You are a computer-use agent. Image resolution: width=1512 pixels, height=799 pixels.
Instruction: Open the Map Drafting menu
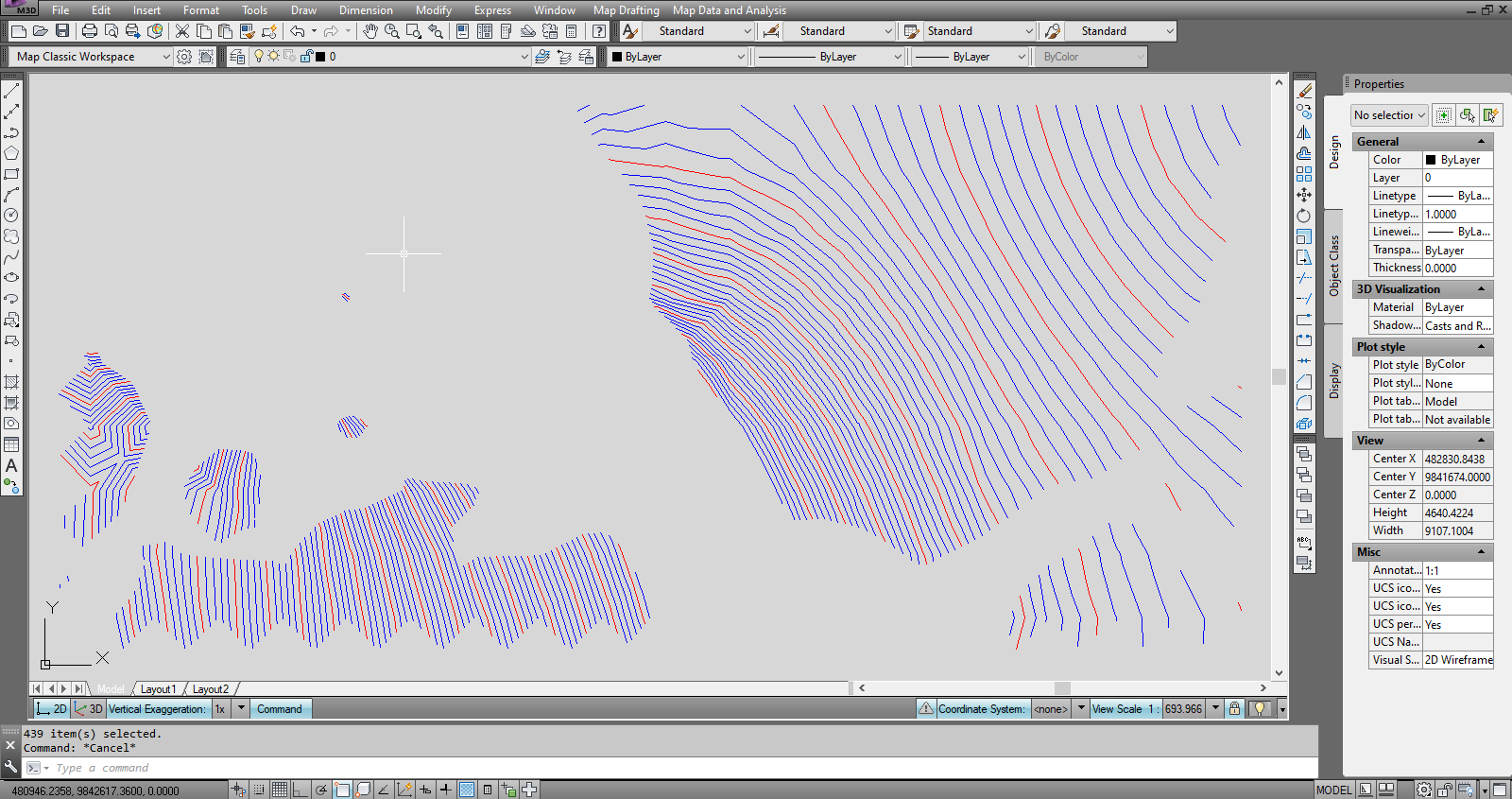coord(626,10)
